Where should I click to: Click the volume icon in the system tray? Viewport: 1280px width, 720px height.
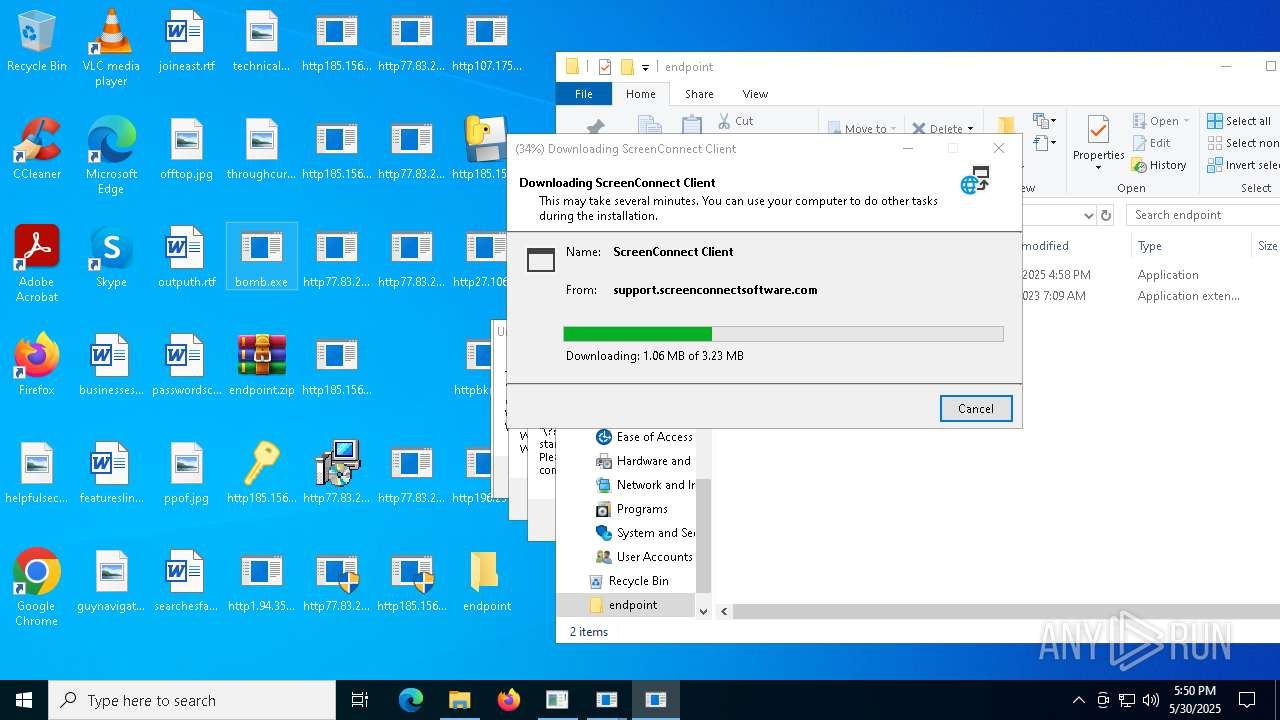point(1151,700)
